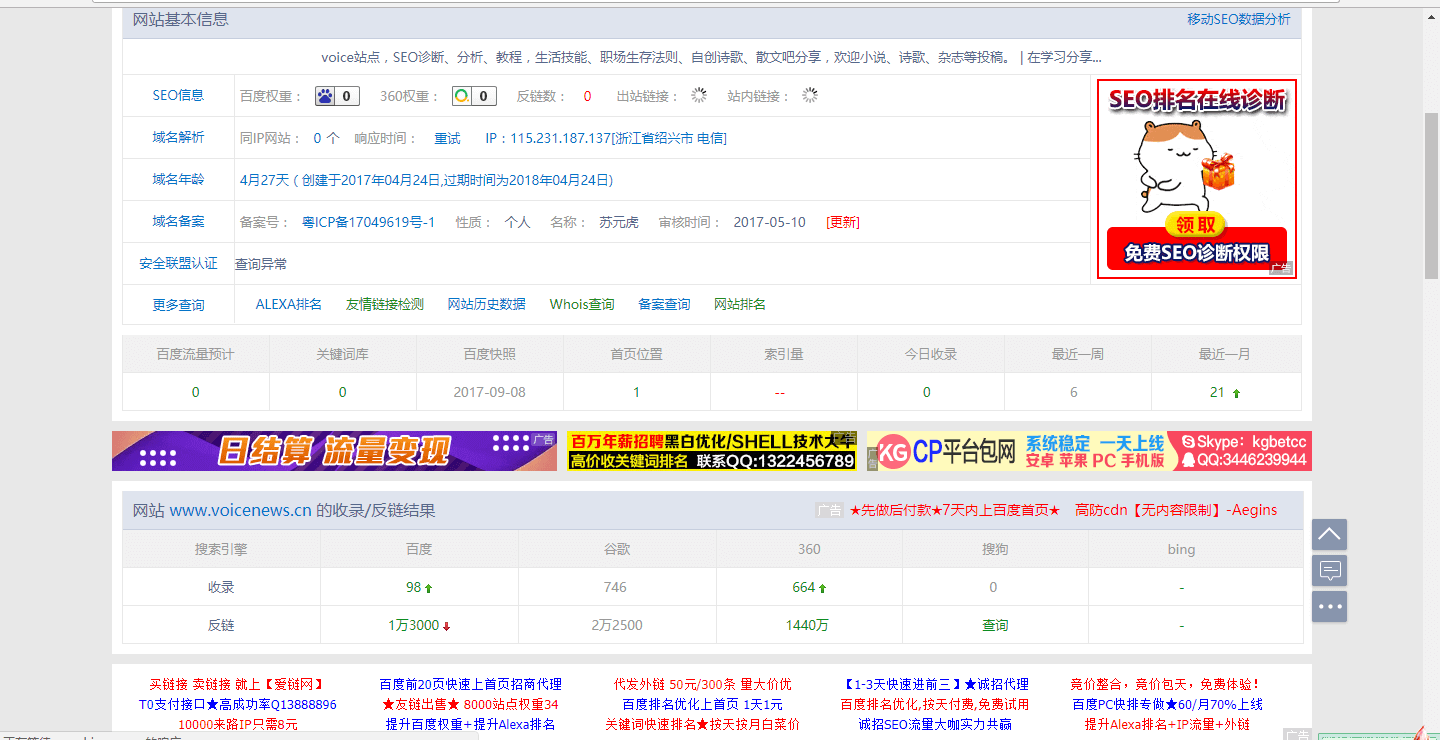Click the 先做后付款 7天内上百度首页 ad link
Viewport: 1440px width, 740px height.
[x=955, y=510]
